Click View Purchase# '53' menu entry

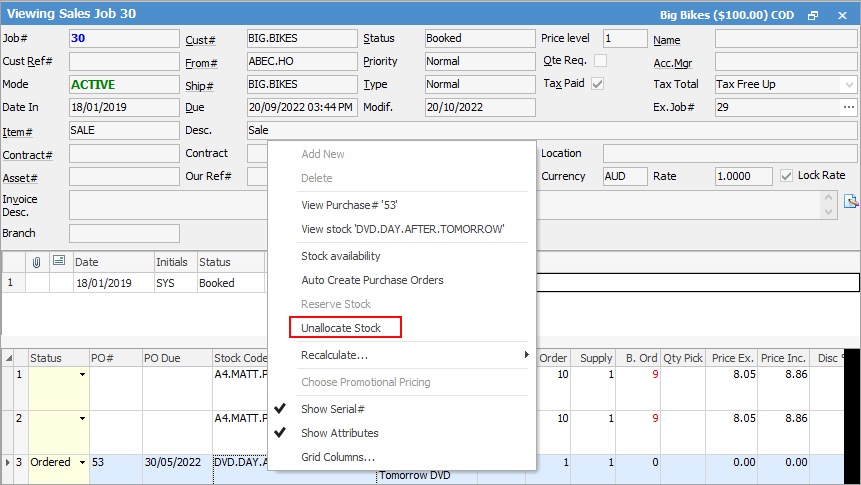coord(349,205)
